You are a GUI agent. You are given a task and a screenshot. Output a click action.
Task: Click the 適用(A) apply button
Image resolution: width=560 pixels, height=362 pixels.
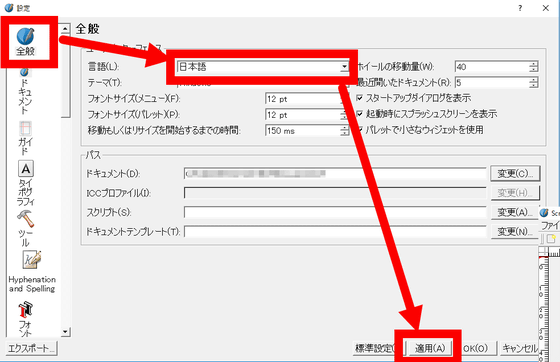point(430,348)
